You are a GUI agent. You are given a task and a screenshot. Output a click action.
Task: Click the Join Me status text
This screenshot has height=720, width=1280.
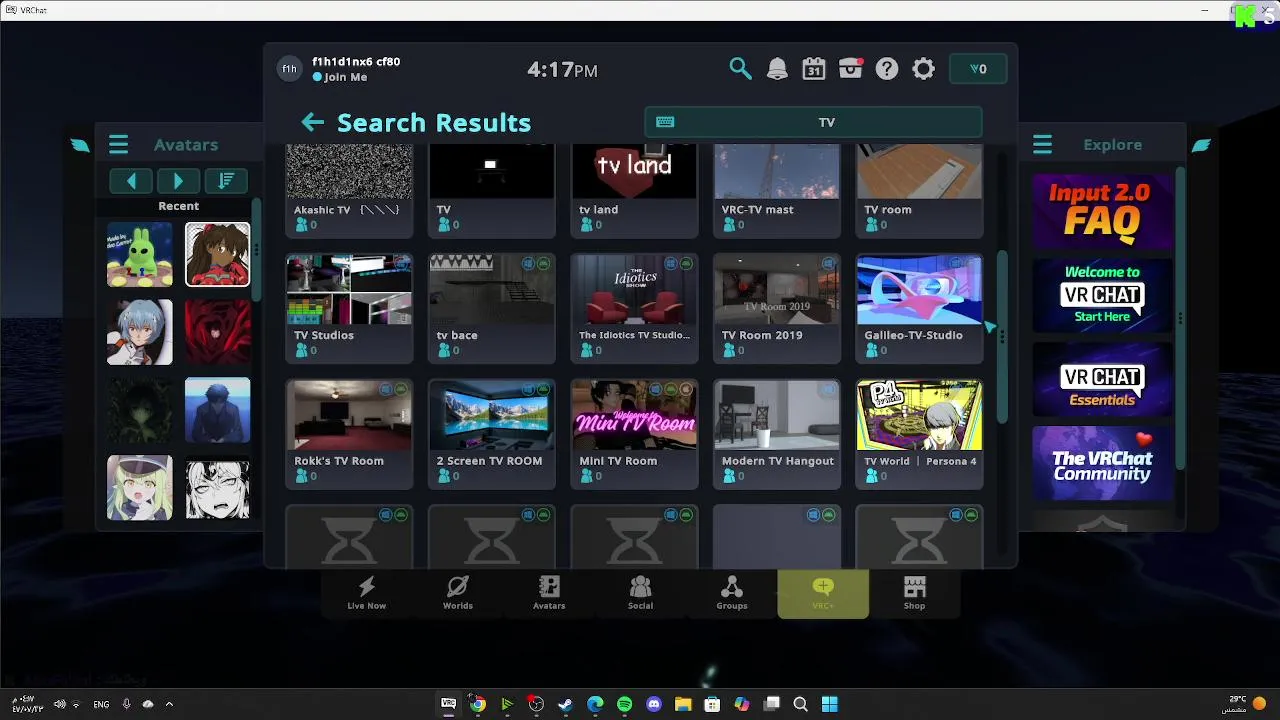[346, 77]
